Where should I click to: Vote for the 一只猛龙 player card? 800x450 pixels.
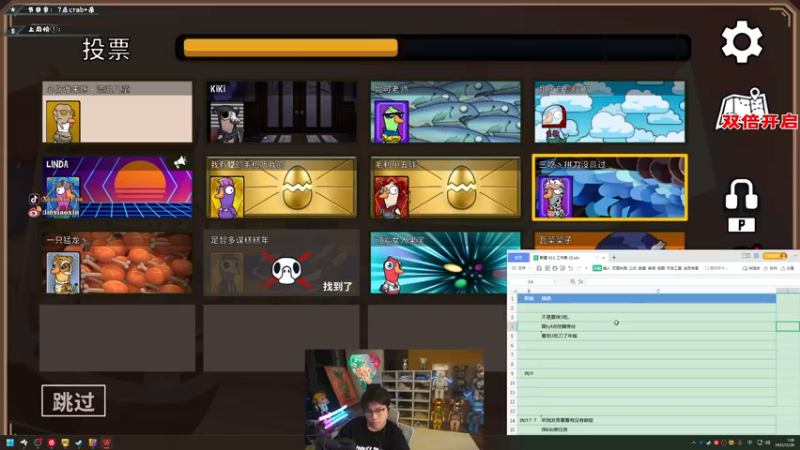pos(117,263)
